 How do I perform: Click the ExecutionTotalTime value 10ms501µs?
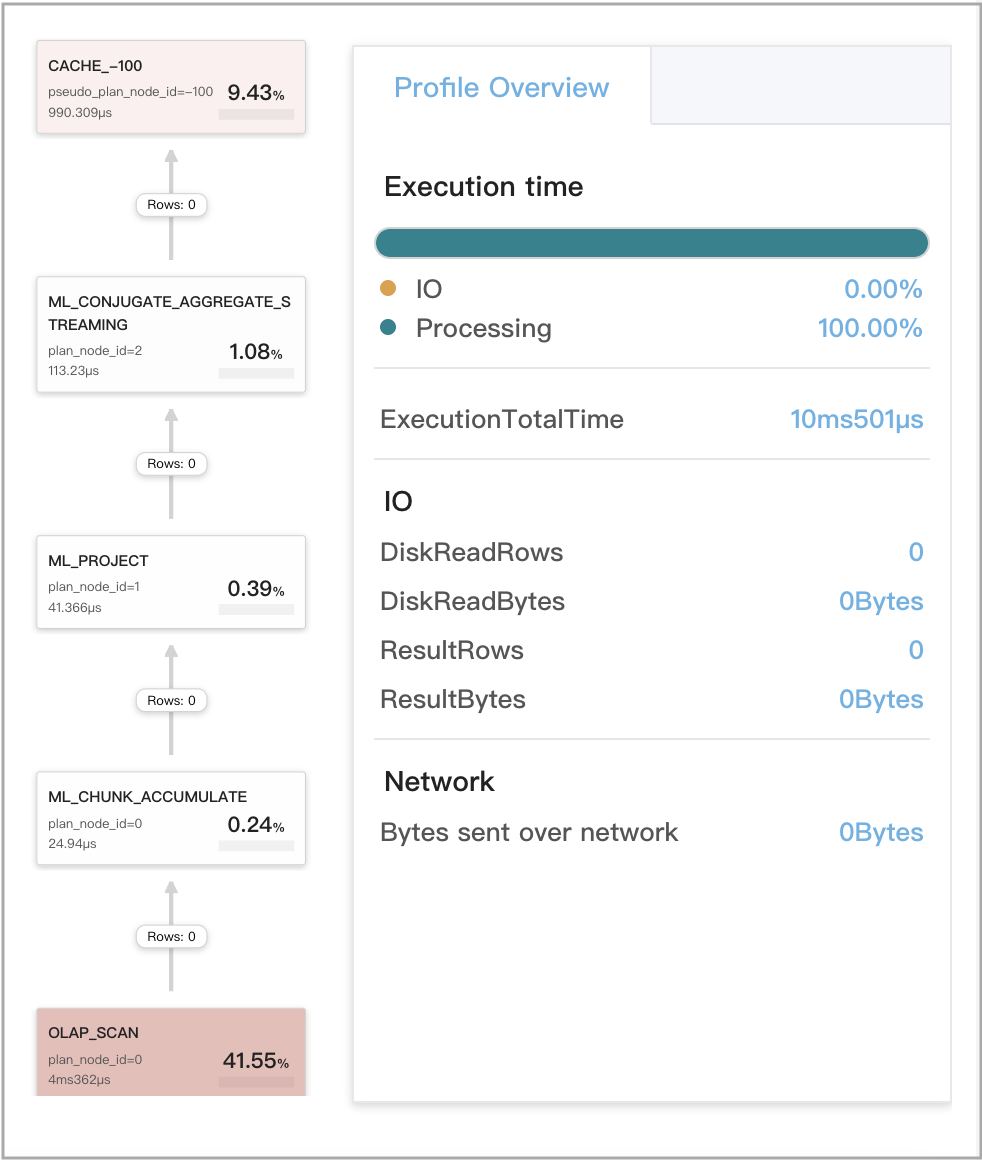tap(857, 419)
